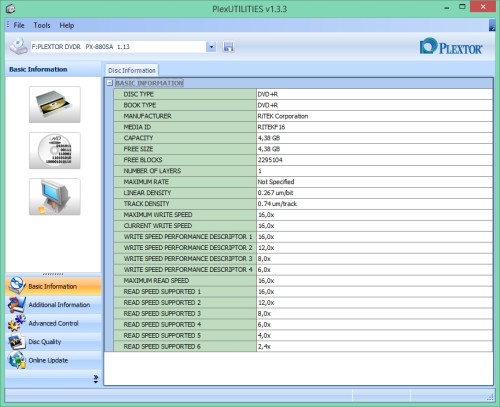Click the Online Update globe icon
Image resolution: width=500 pixels, height=407 pixels.
point(17,360)
